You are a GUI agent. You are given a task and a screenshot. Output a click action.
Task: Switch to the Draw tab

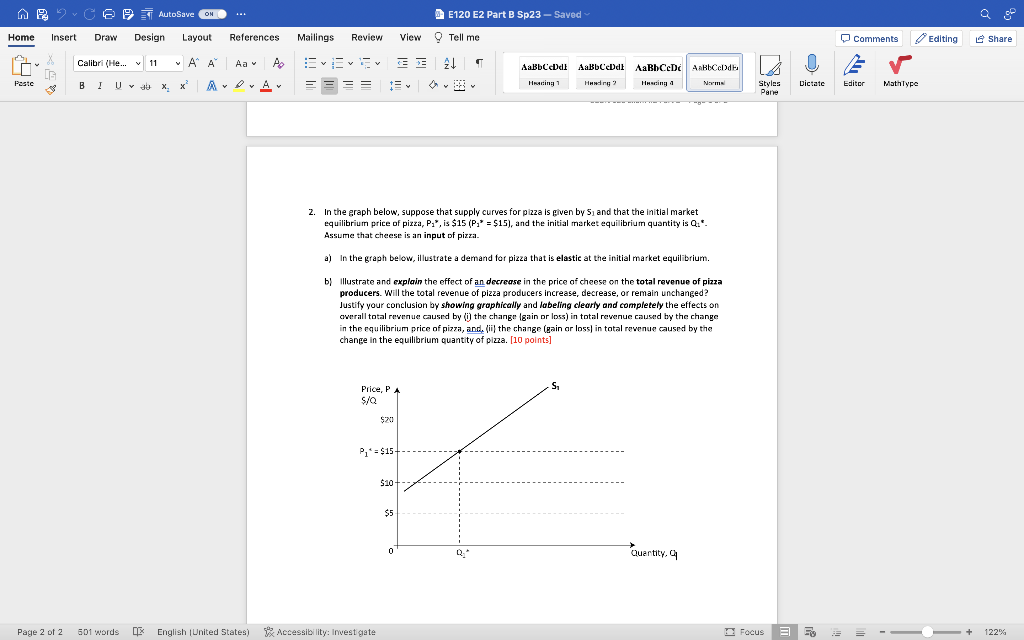coord(105,37)
